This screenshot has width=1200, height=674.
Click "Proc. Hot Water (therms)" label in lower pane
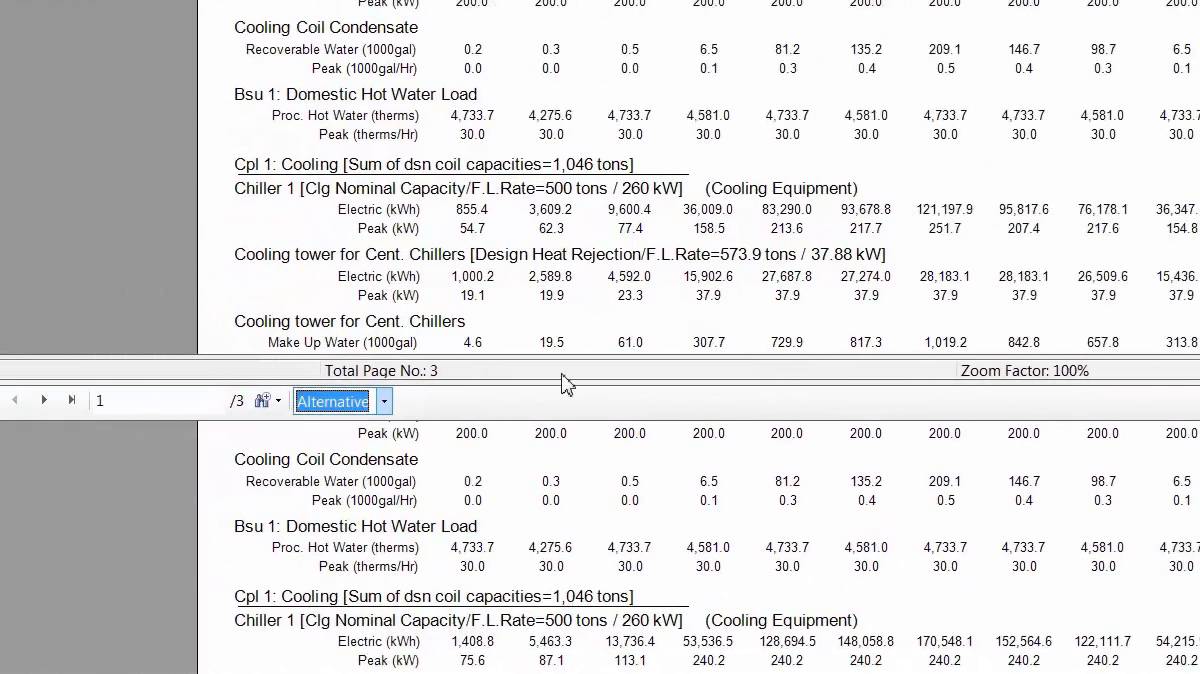346,547
